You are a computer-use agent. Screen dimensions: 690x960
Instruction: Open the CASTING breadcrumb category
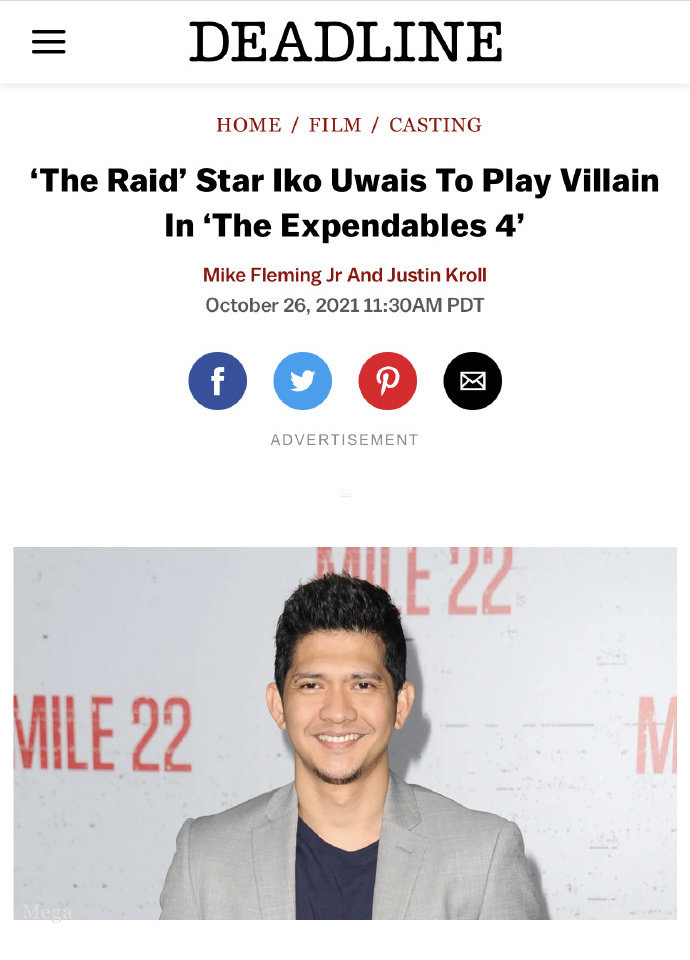point(435,125)
